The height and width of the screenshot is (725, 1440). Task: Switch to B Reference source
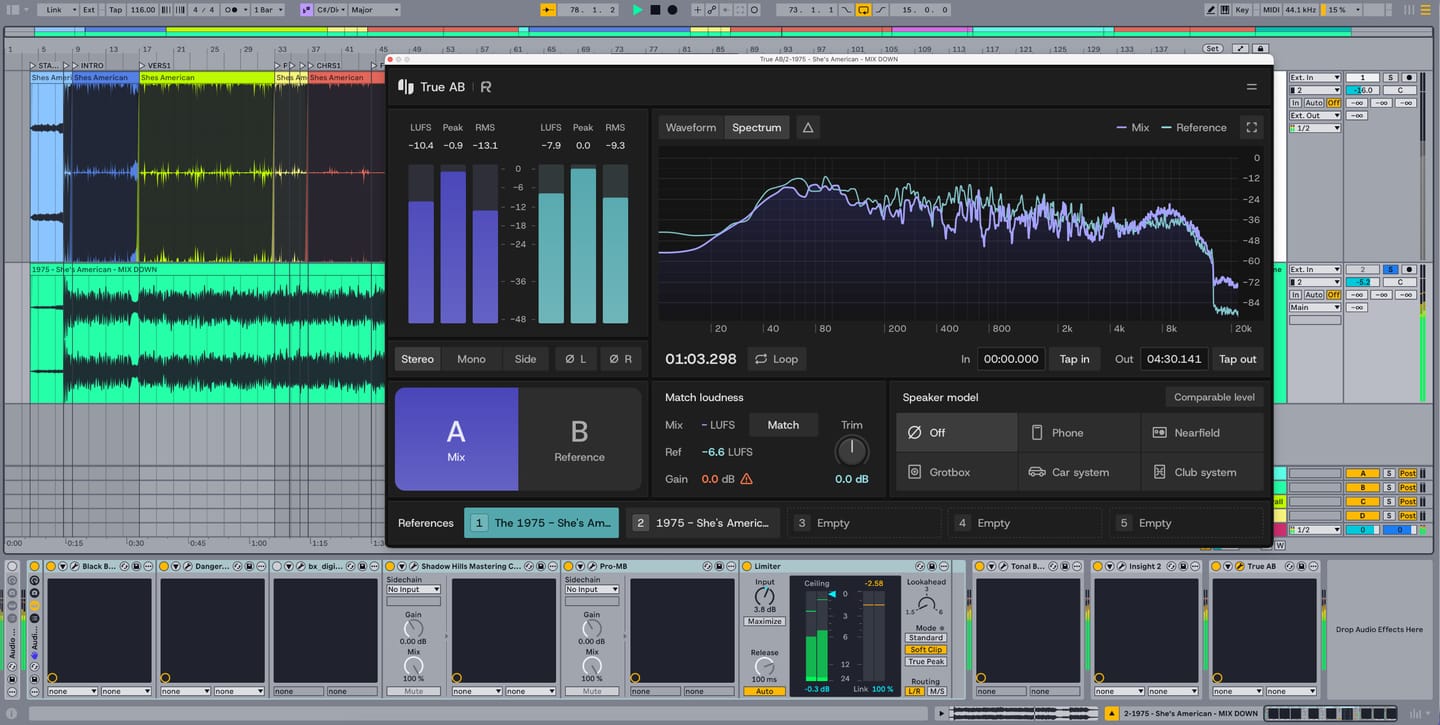click(x=580, y=439)
